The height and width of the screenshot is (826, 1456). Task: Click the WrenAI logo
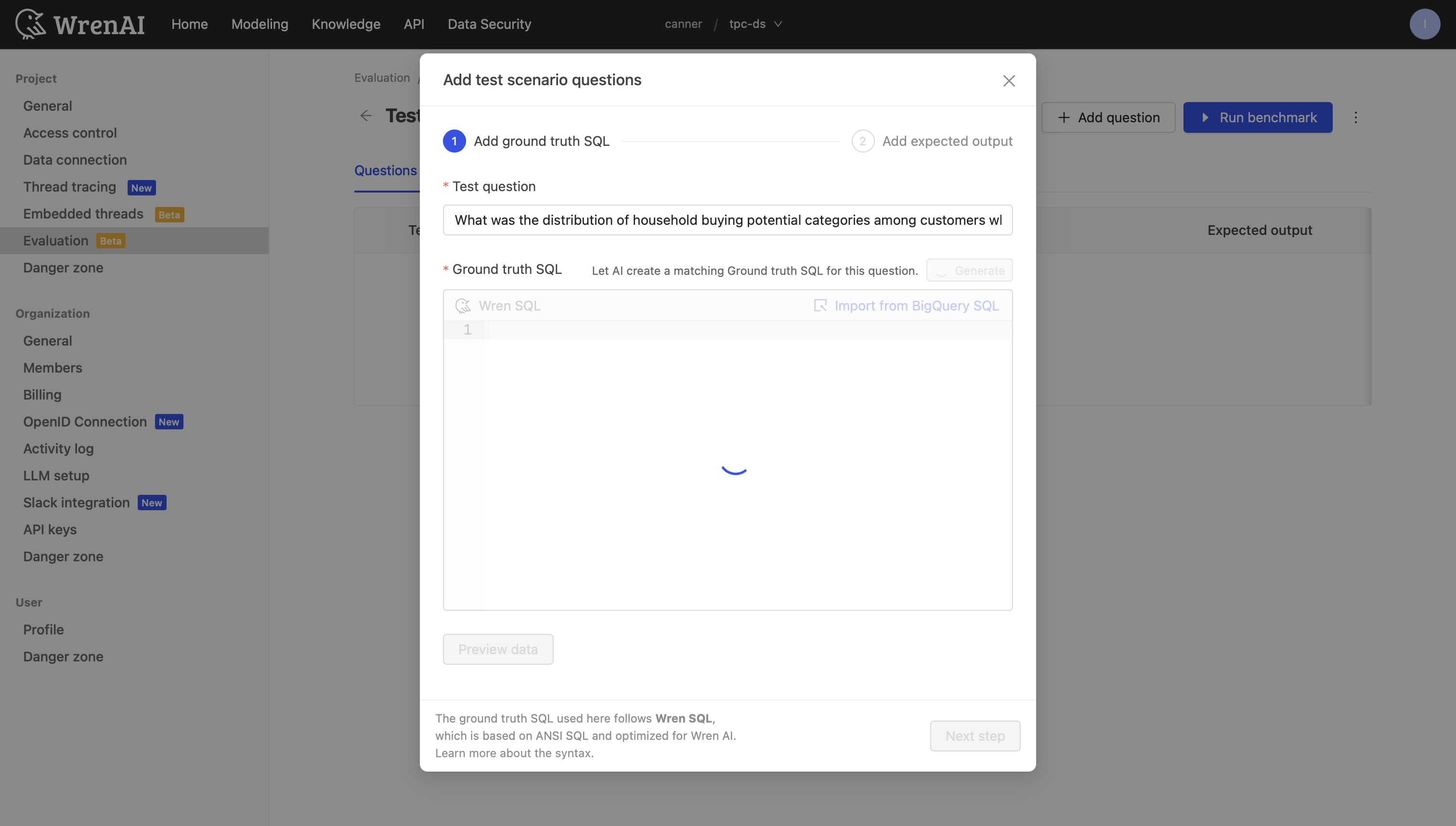[x=79, y=24]
